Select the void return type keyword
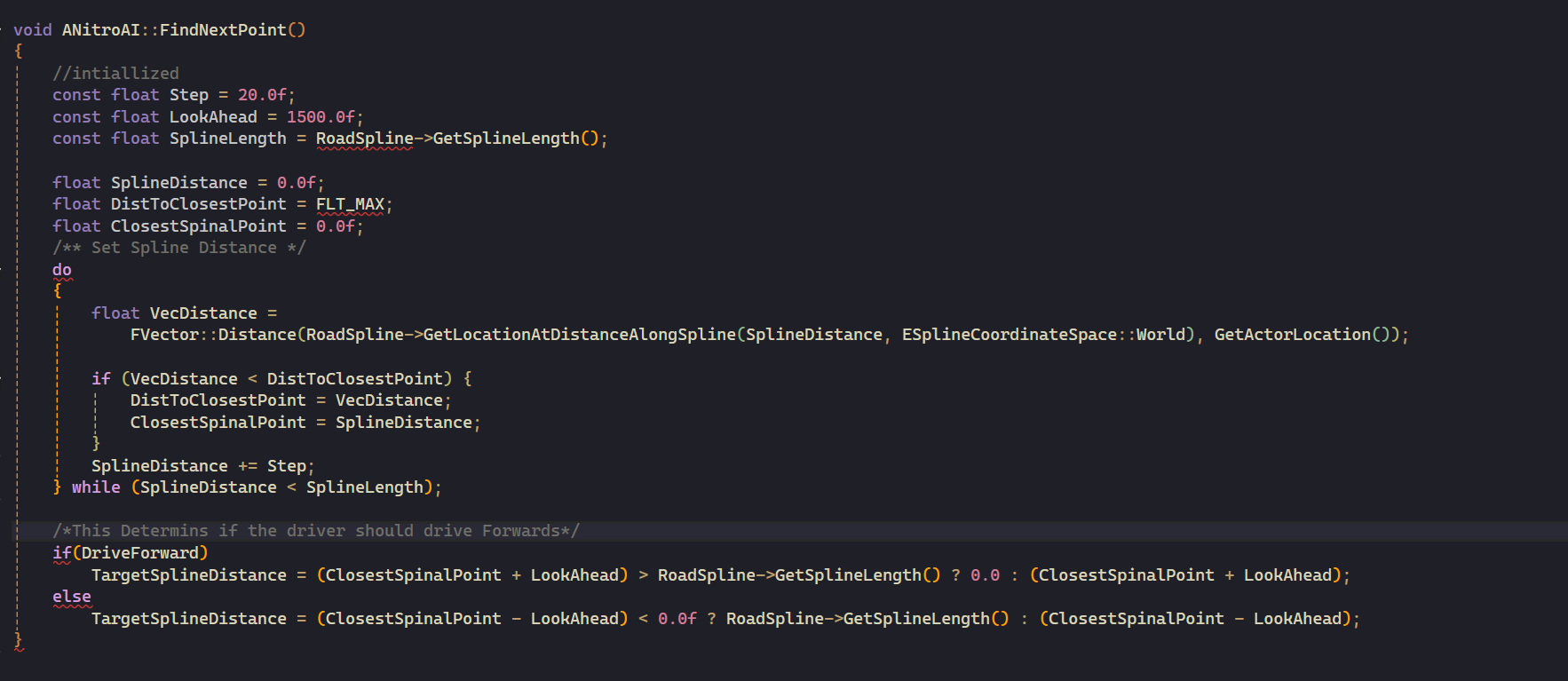Image resolution: width=1568 pixels, height=681 pixels. point(33,30)
